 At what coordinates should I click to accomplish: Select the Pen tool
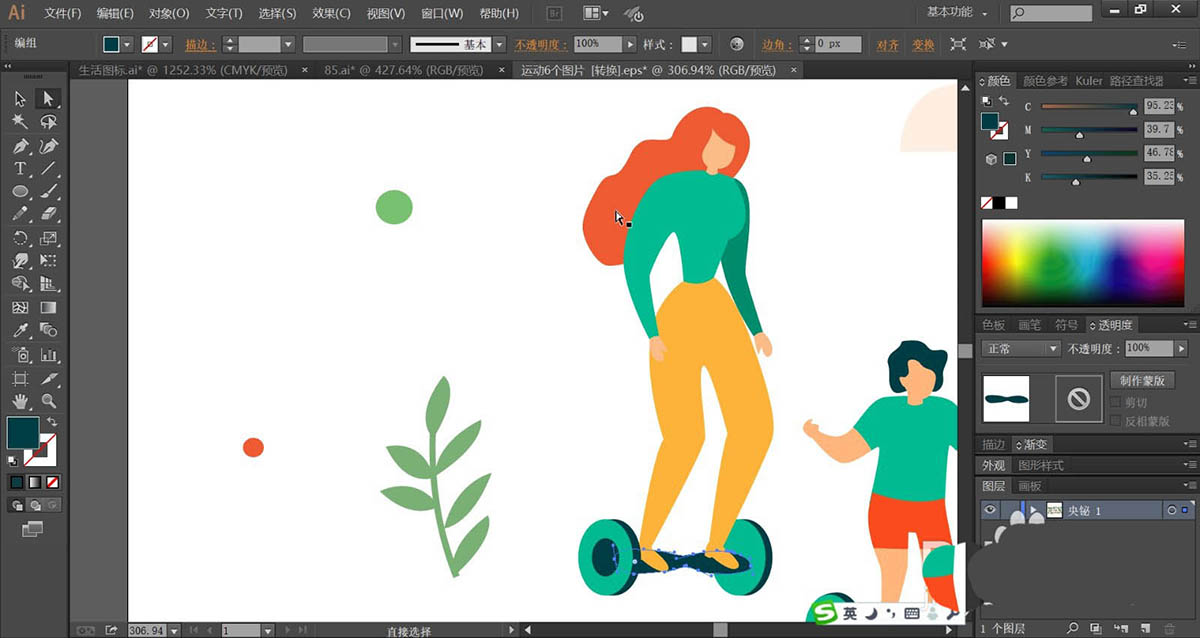pyautogui.click(x=20, y=146)
